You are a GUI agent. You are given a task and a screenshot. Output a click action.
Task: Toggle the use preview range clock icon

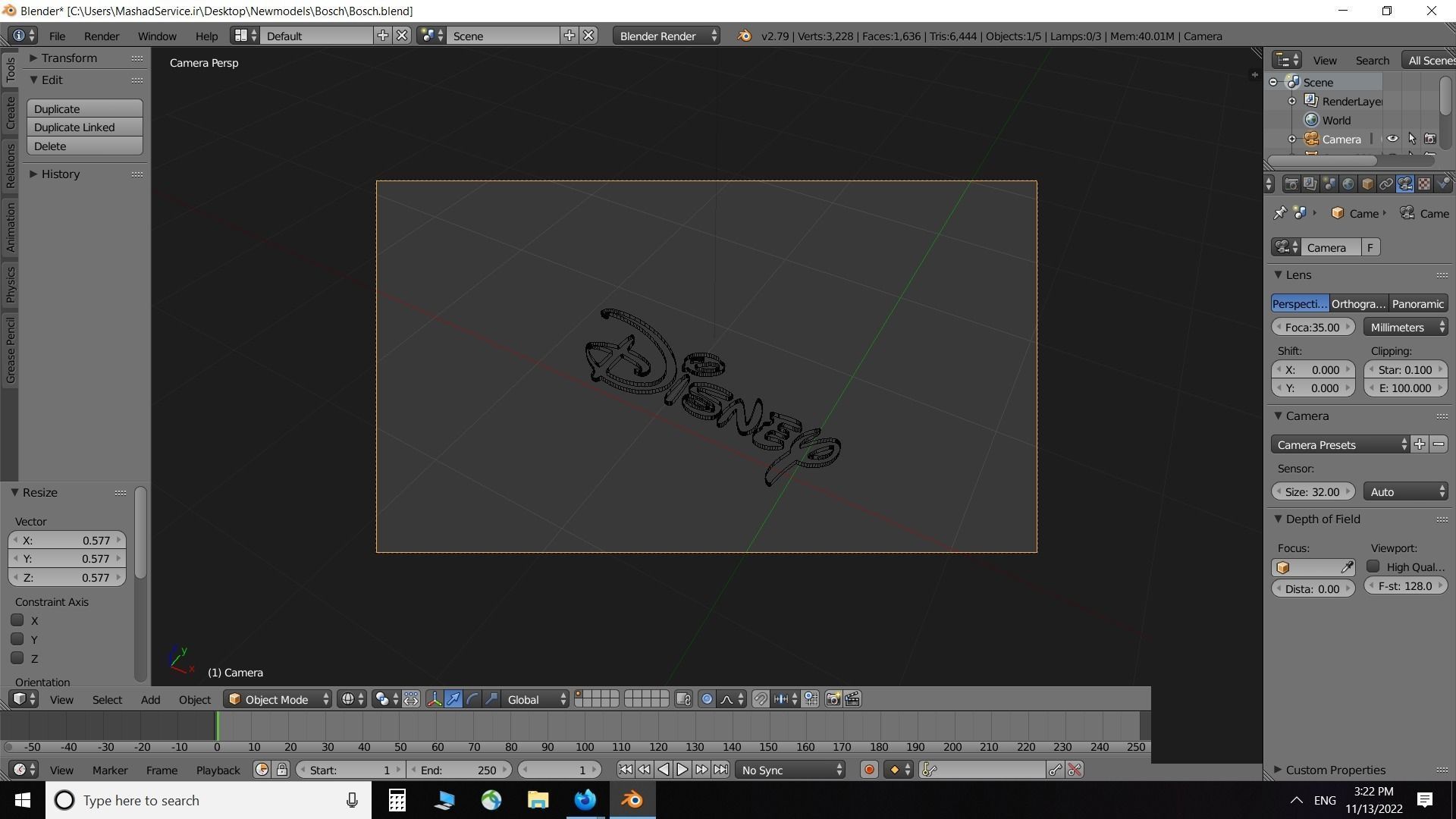tap(262, 770)
